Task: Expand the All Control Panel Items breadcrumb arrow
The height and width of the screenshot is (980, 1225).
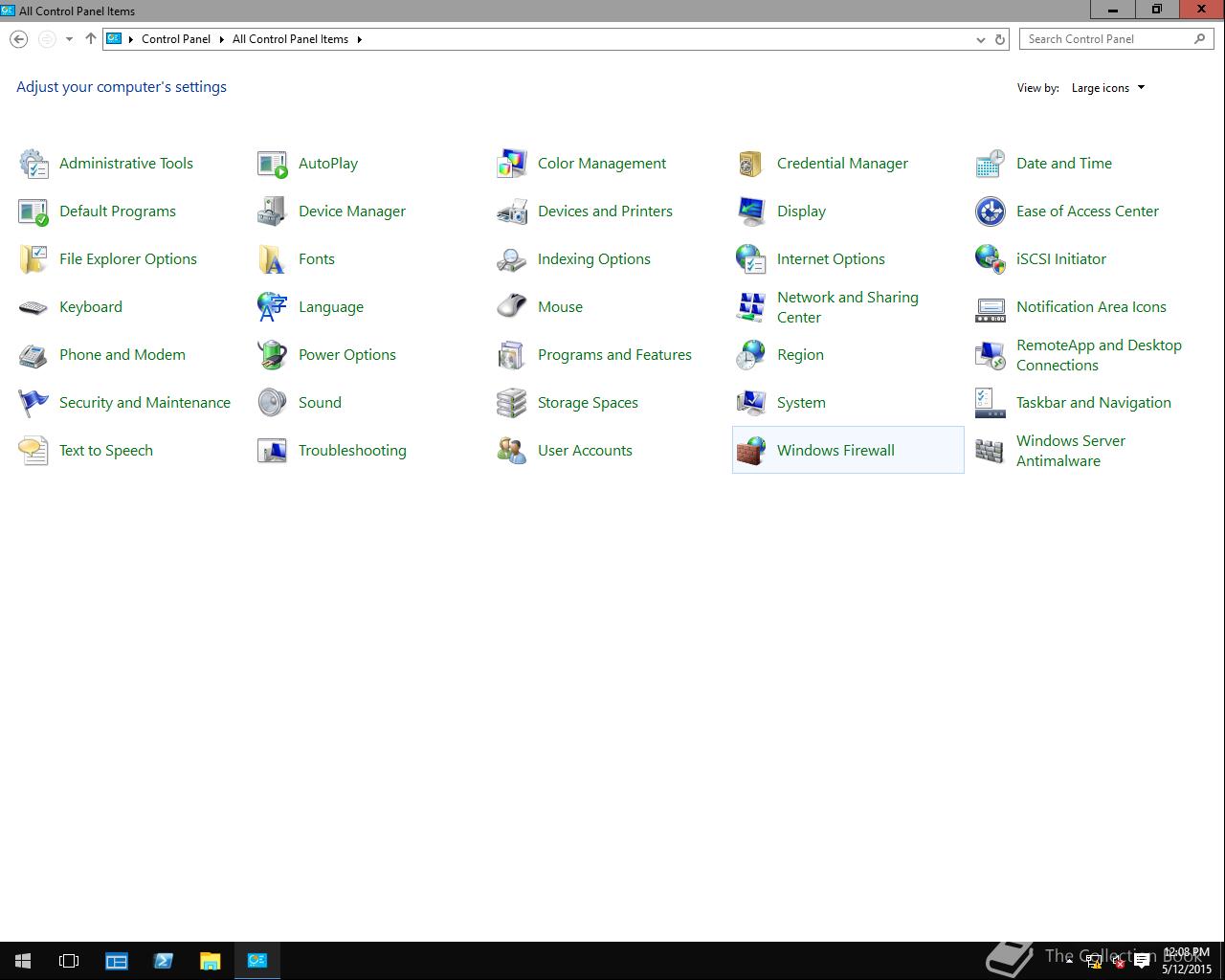Action: pos(359,39)
